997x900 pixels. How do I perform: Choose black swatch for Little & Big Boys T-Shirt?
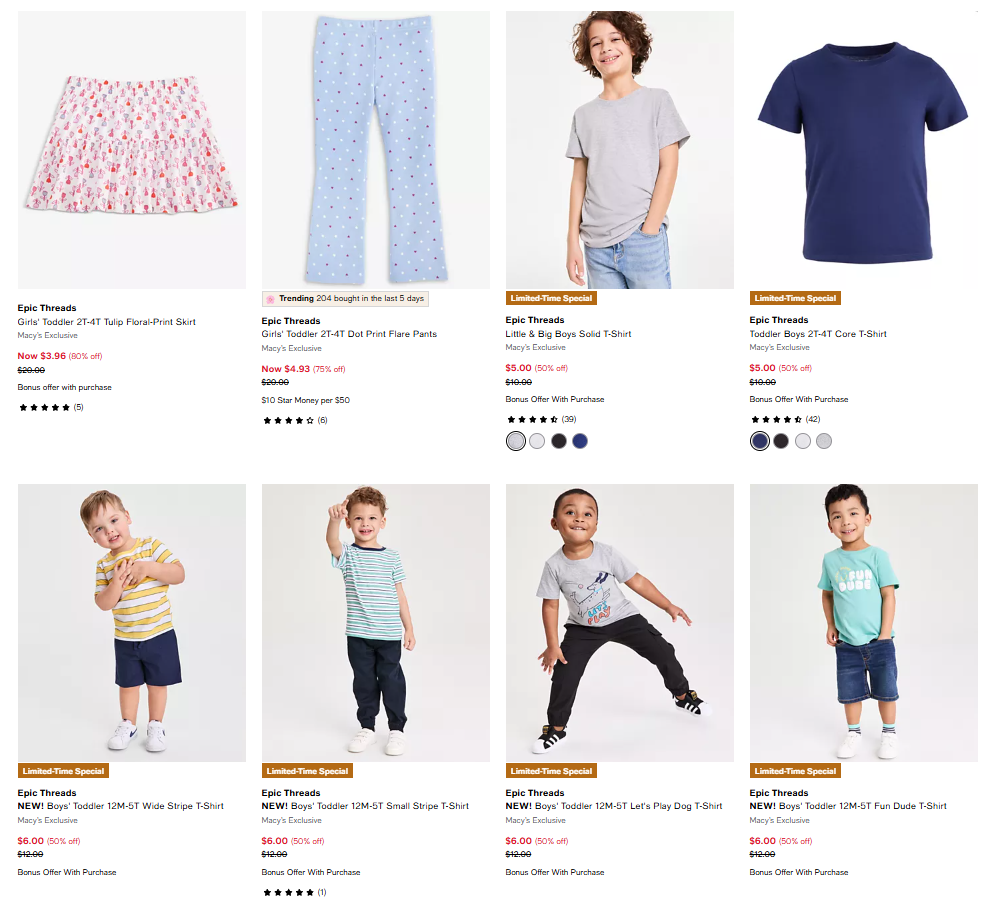559,441
